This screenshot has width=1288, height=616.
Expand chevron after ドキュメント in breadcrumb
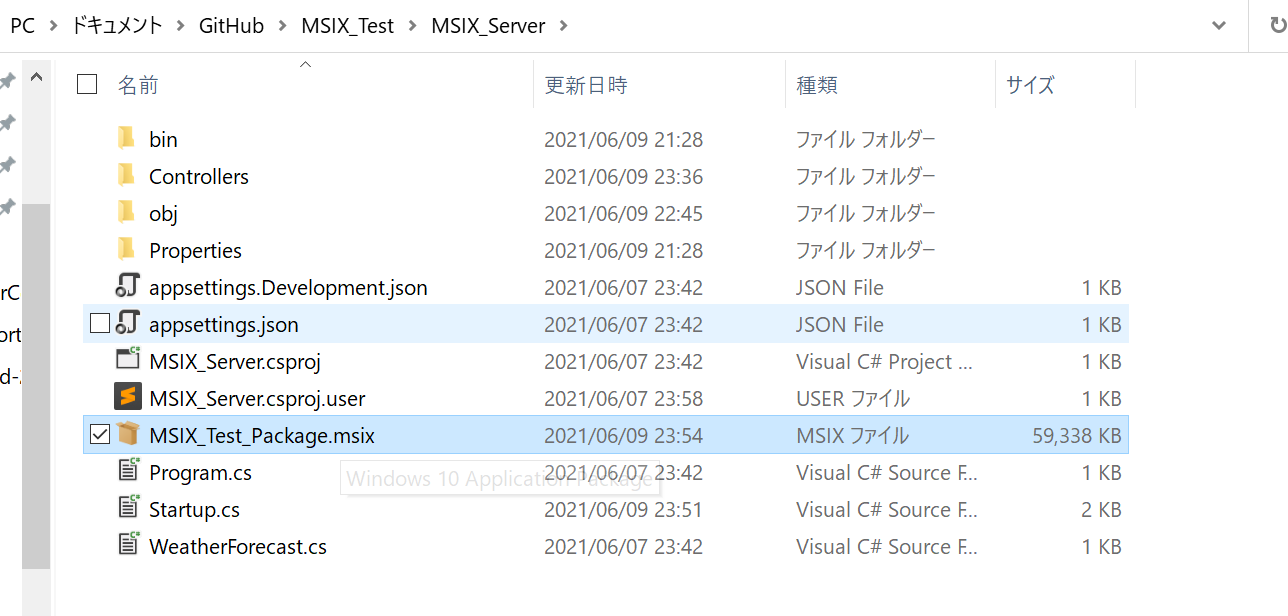(180, 26)
